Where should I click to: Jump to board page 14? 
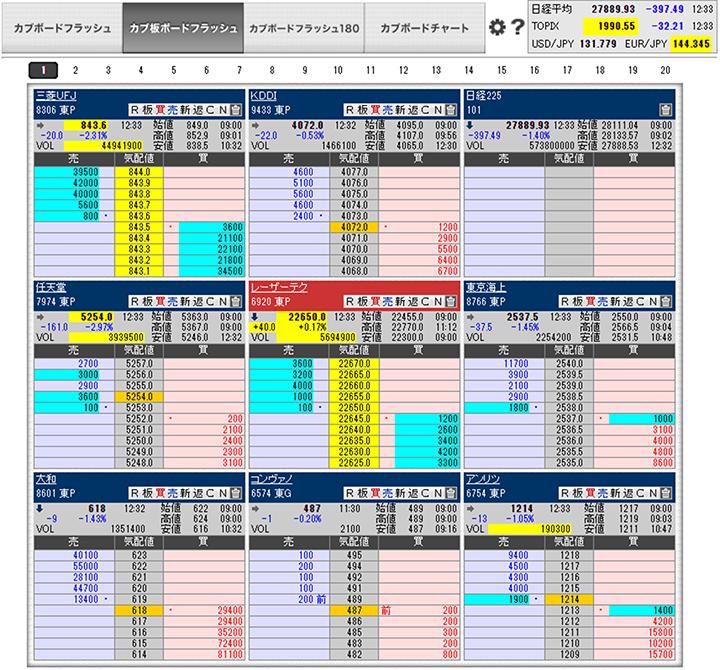469,70
